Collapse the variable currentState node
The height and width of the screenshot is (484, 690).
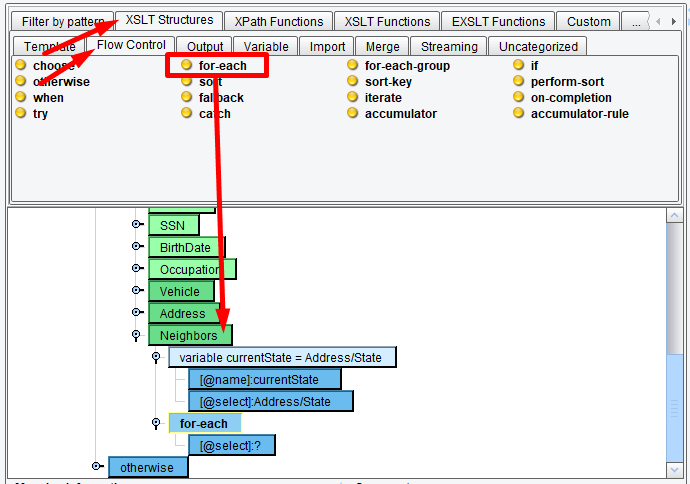156,357
